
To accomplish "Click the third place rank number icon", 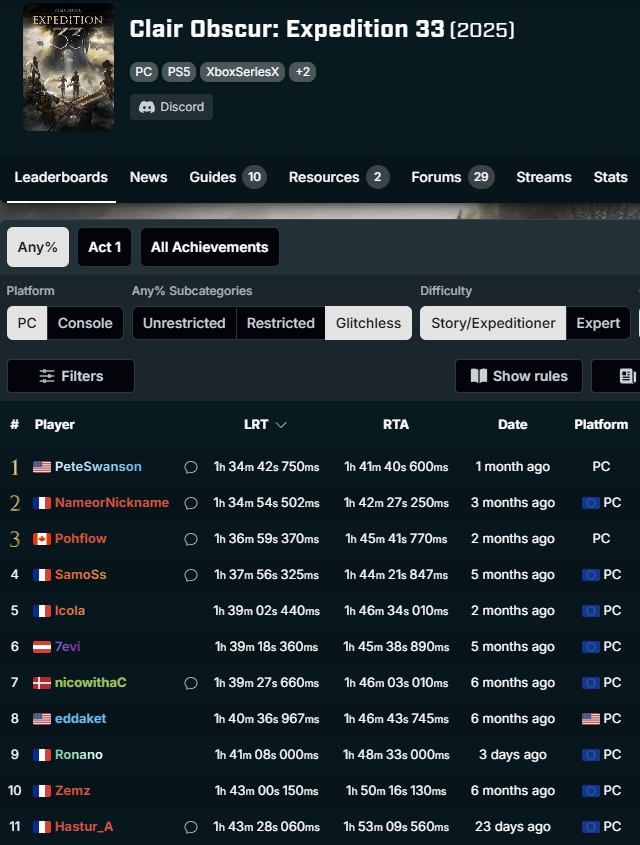I will point(15,539).
